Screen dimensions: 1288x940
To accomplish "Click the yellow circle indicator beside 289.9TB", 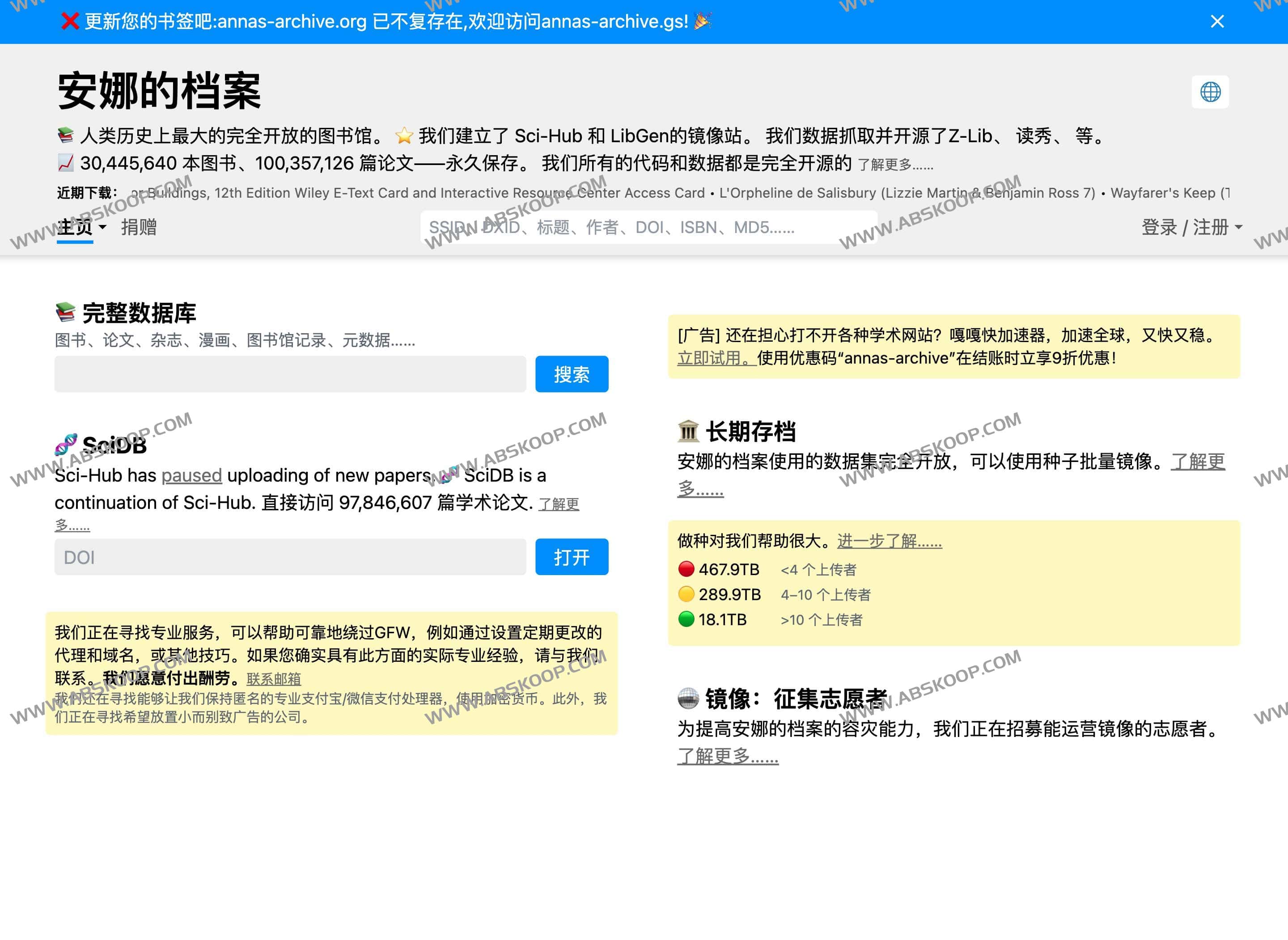I will point(686,594).
